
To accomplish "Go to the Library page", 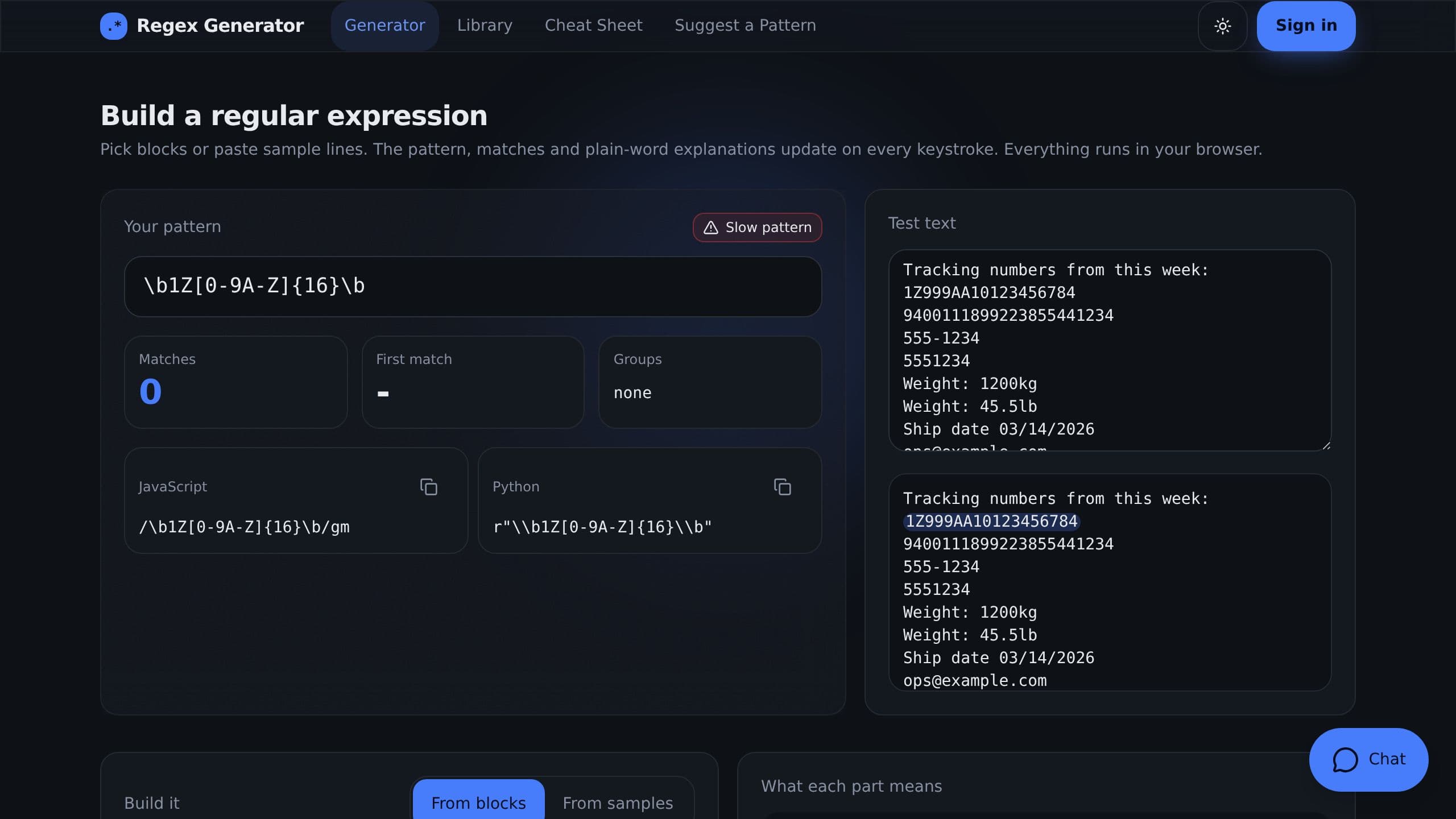I will 485,26.
